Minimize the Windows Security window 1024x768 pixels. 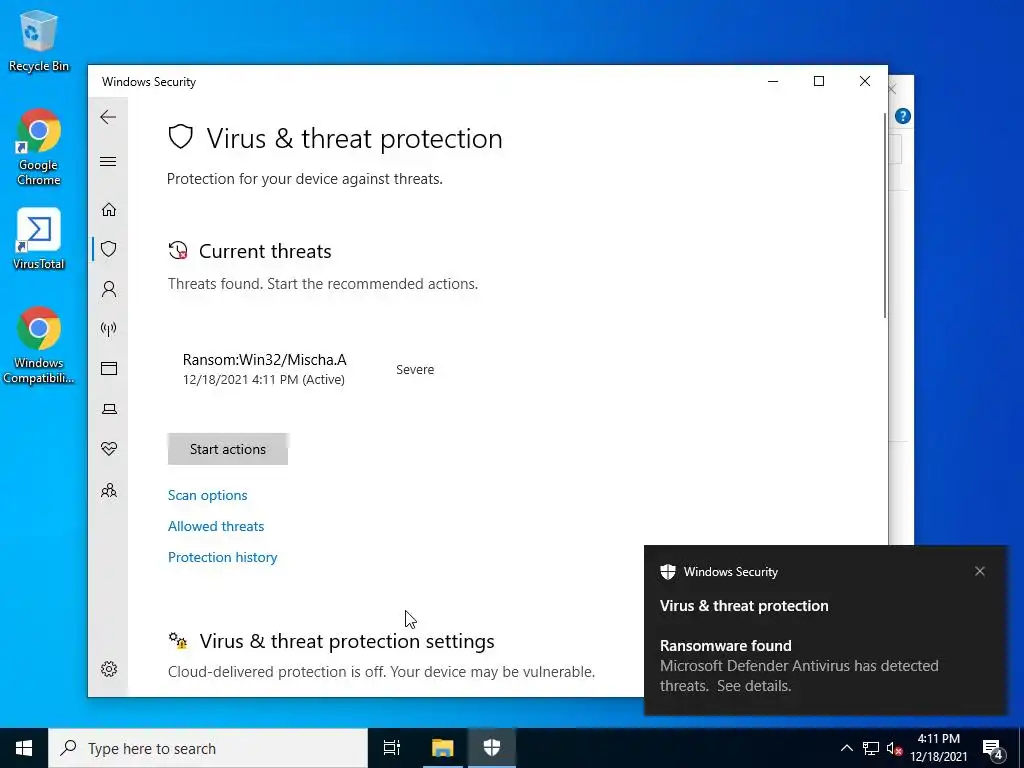(x=773, y=81)
